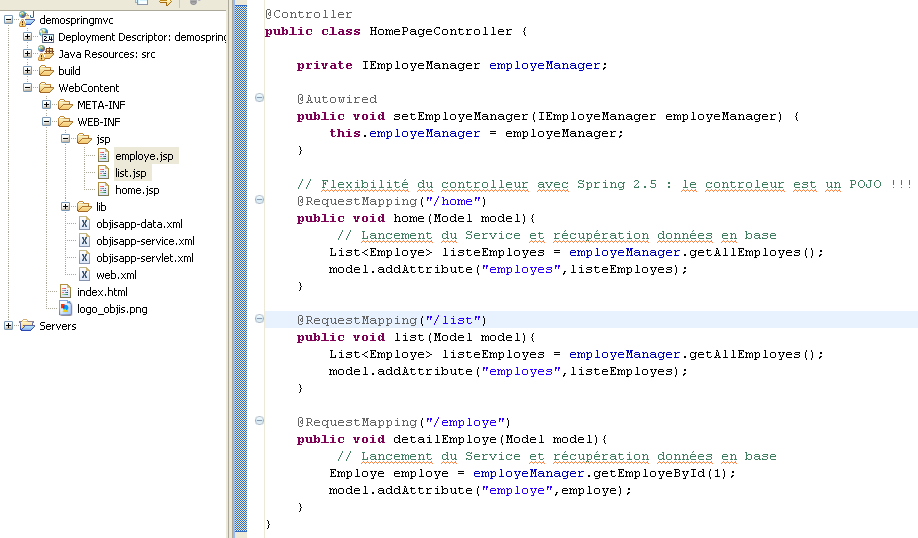This screenshot has width=918, height=538.
Task: Click getEmployeById(1) method call
Action: (x=660, y=473)
